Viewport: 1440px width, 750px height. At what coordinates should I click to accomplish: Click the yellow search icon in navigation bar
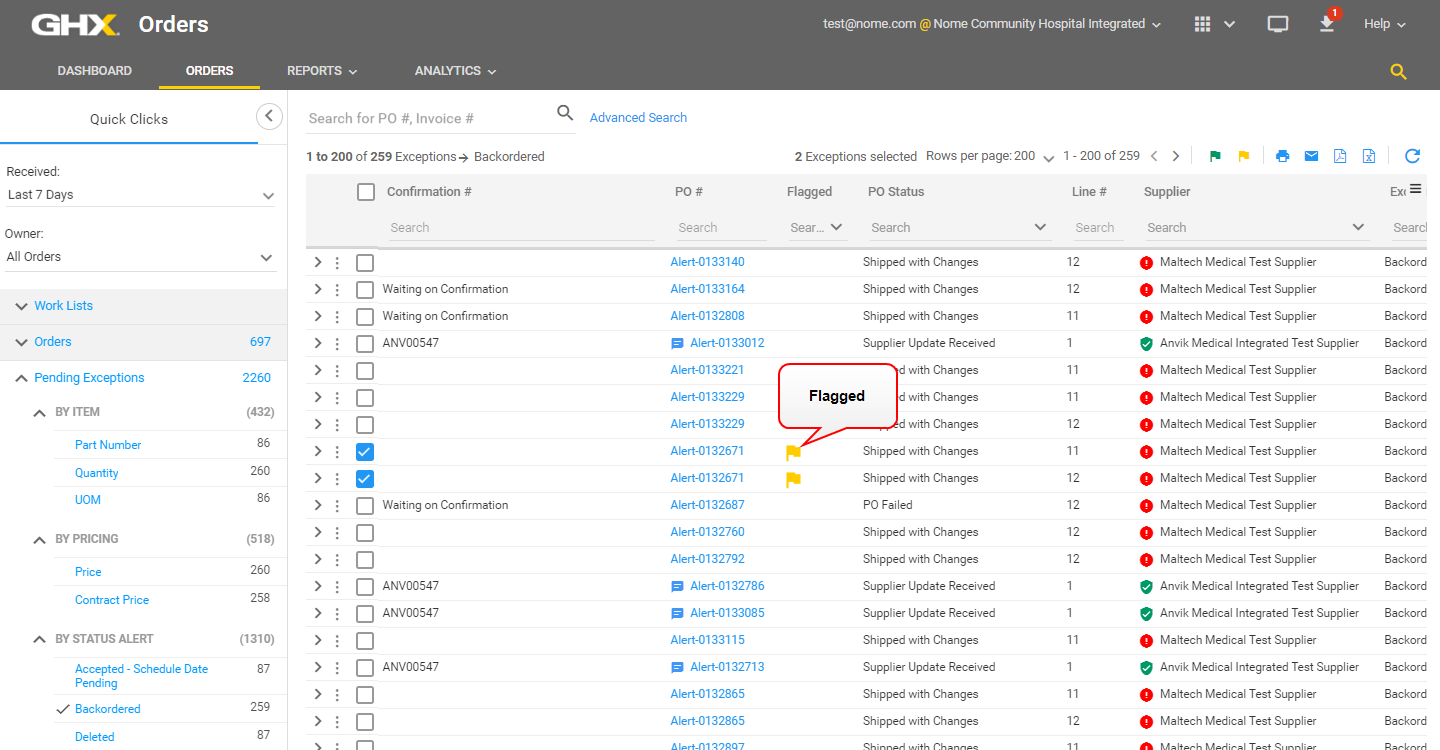(1399, 71)
